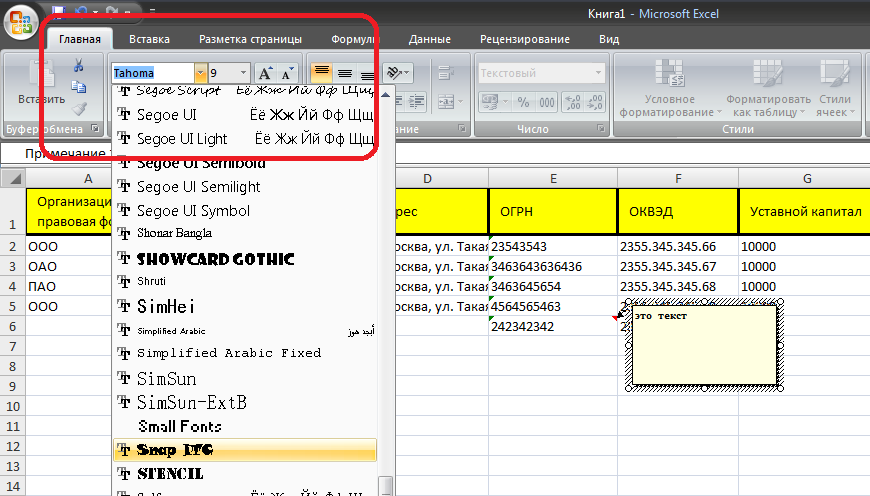Click the select-all corner of the sheet
The image size is (870, 496).
pyautogui.click(x=13, y=179)
